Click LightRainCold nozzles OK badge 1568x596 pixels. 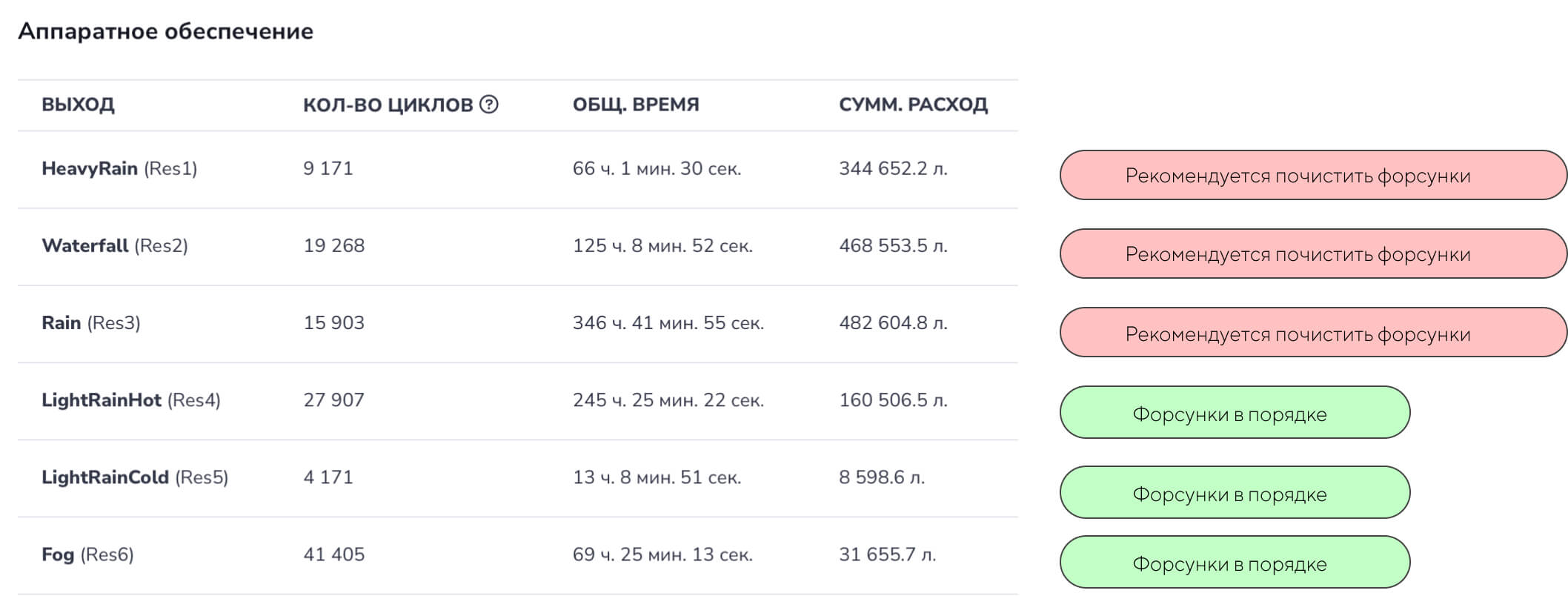(x=1235, y=493)
